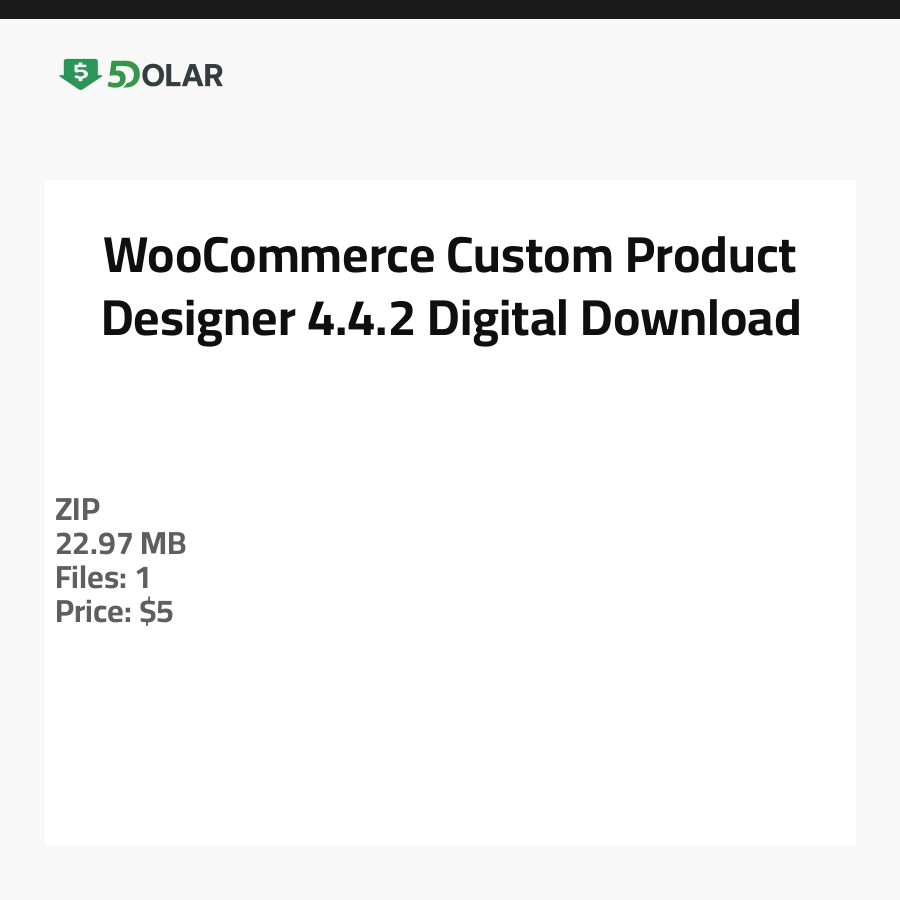Click the word "Product" in the heading
Screen dimensions: 900x900
click(x=711, y=257)
